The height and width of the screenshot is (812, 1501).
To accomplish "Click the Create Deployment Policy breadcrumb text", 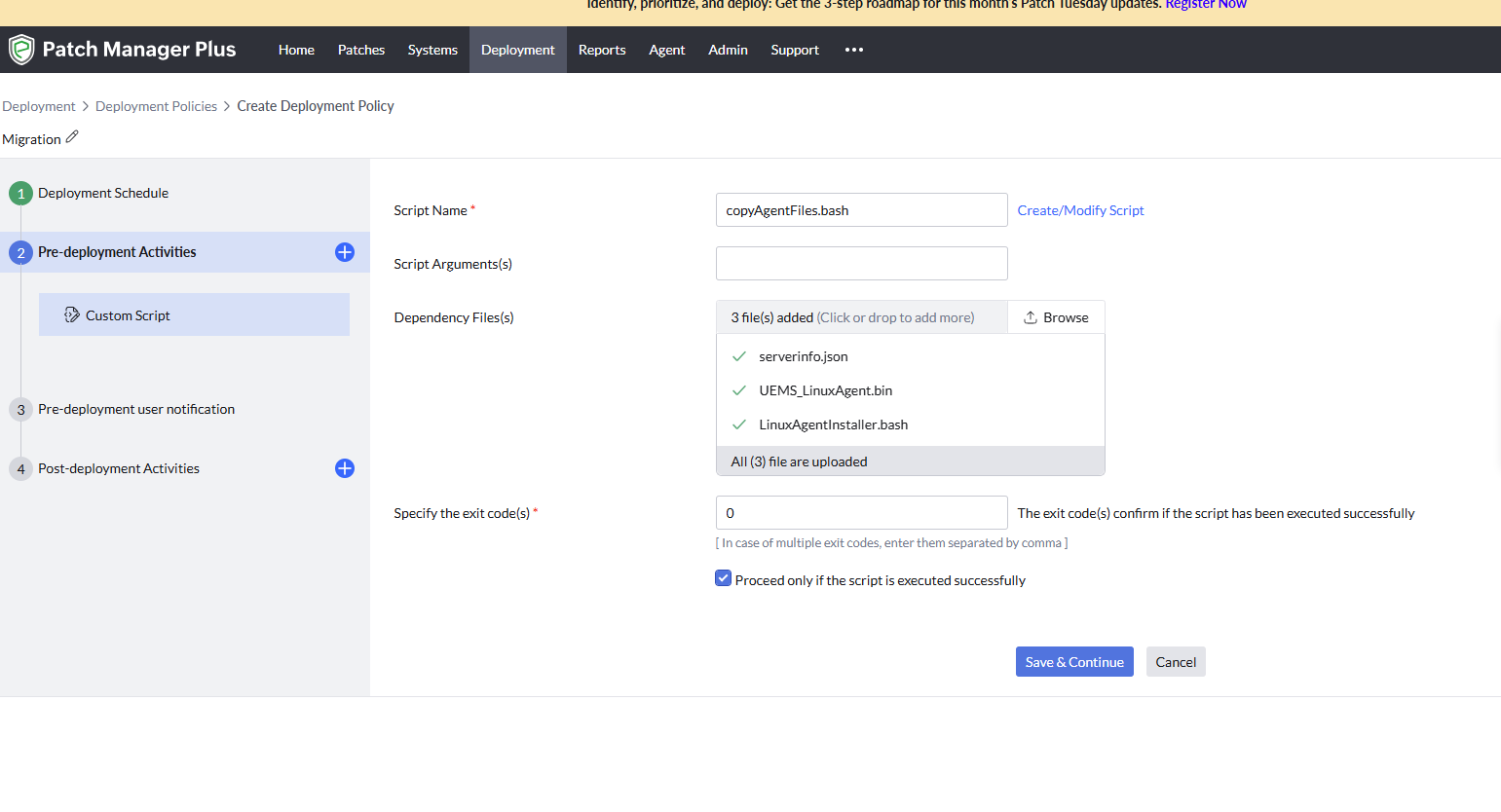I will click(316, 106).
